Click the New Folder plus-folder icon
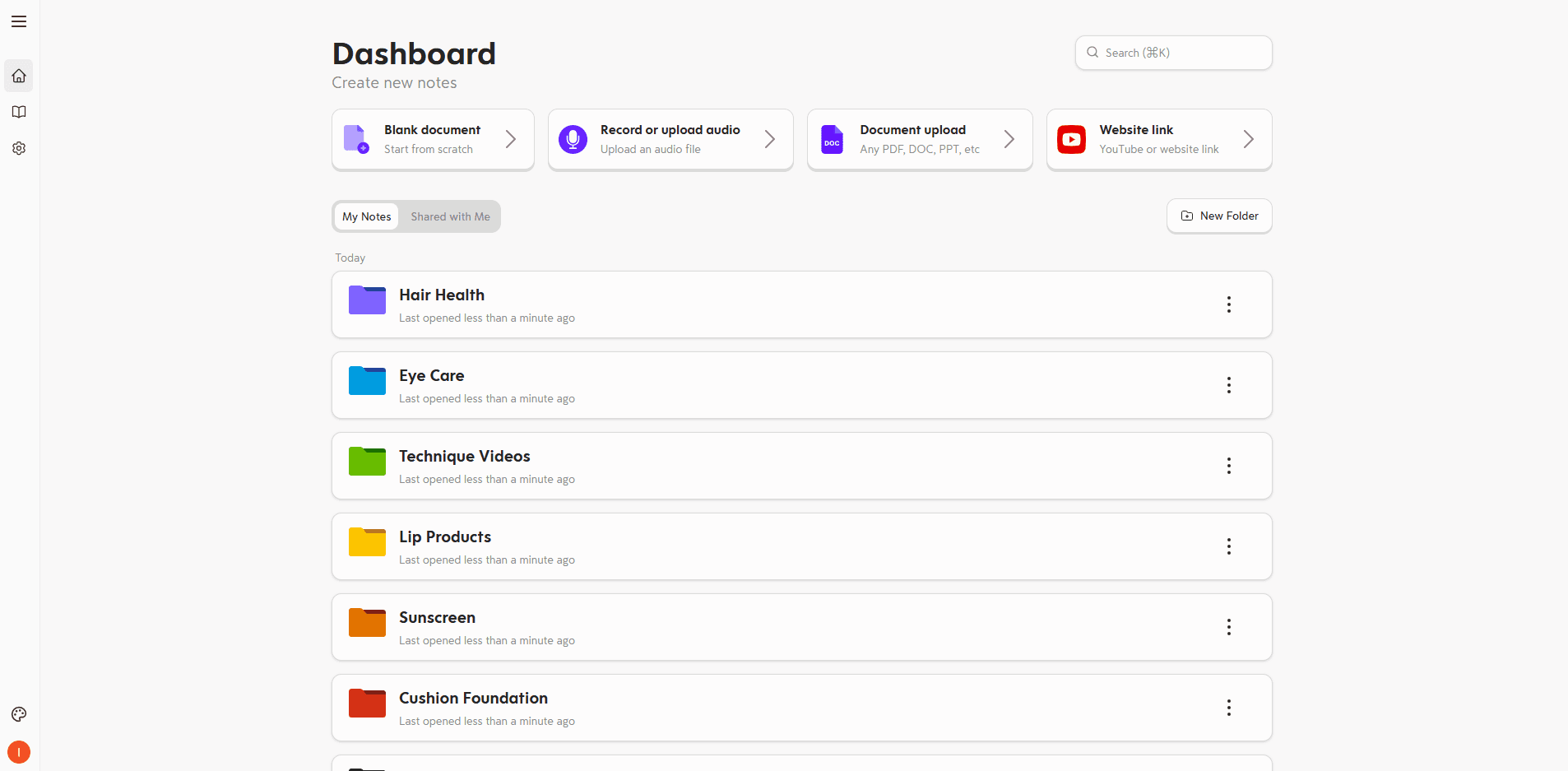Viewport: 1568px width, 771px height. pos(1187,216)
